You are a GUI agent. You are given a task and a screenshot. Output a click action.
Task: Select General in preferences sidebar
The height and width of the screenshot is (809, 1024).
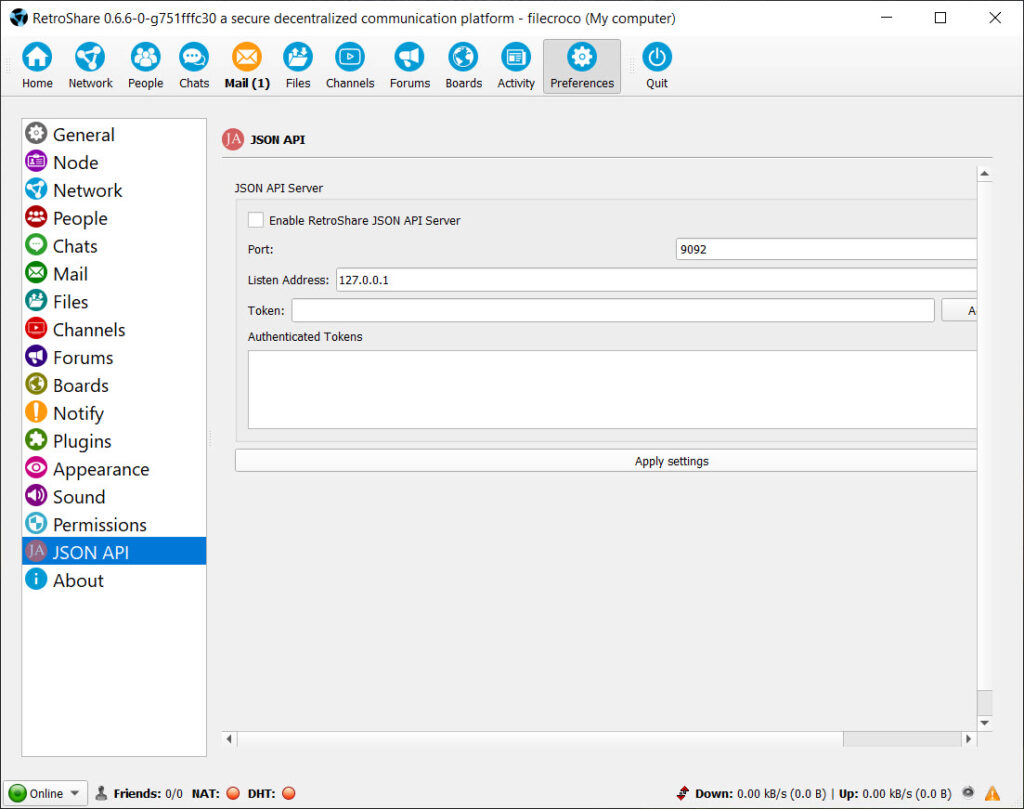pyautogui.click(x=114, y=135)
